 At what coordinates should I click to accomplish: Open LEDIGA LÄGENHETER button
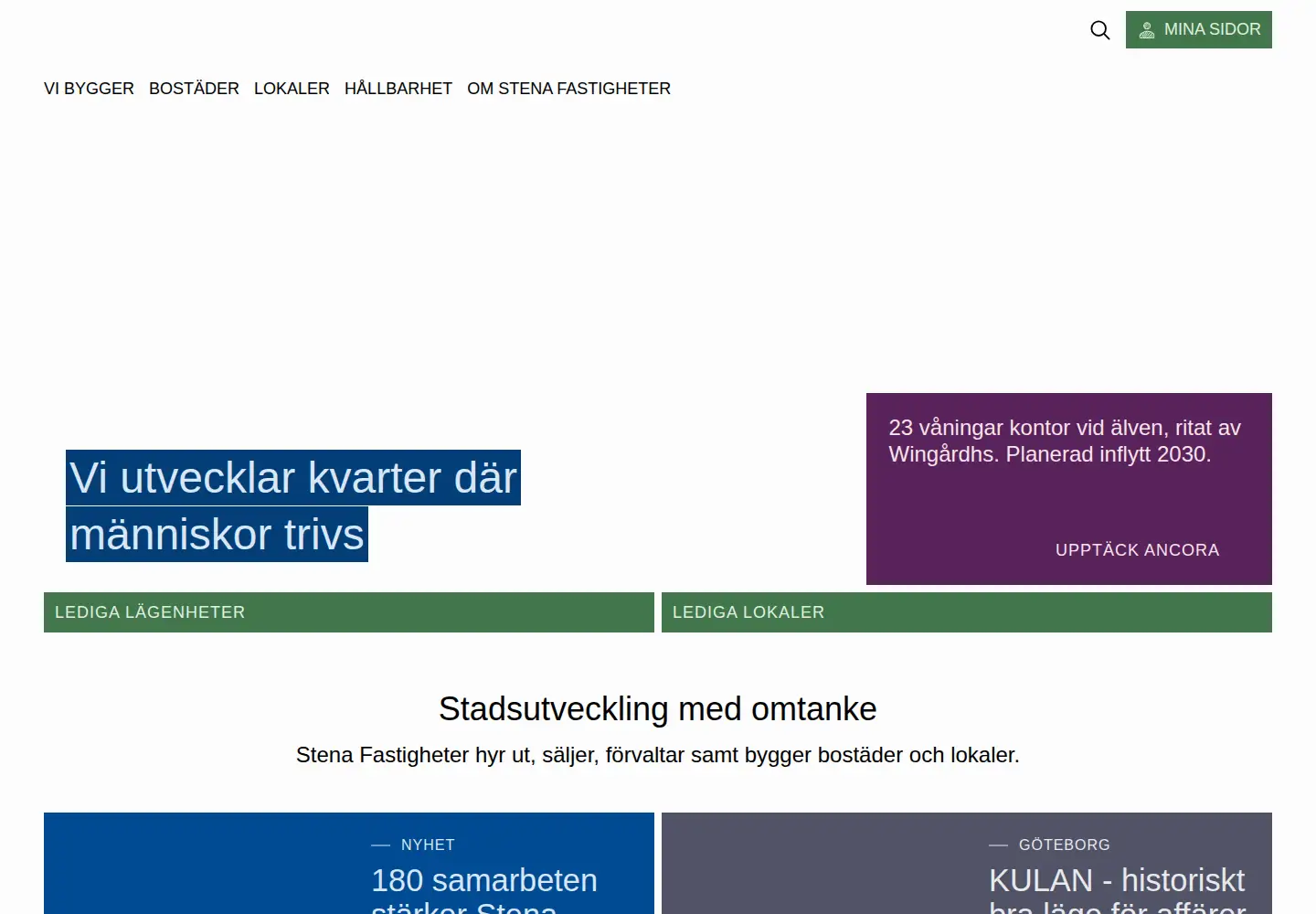pyautogui.click(x=349, y=612)
